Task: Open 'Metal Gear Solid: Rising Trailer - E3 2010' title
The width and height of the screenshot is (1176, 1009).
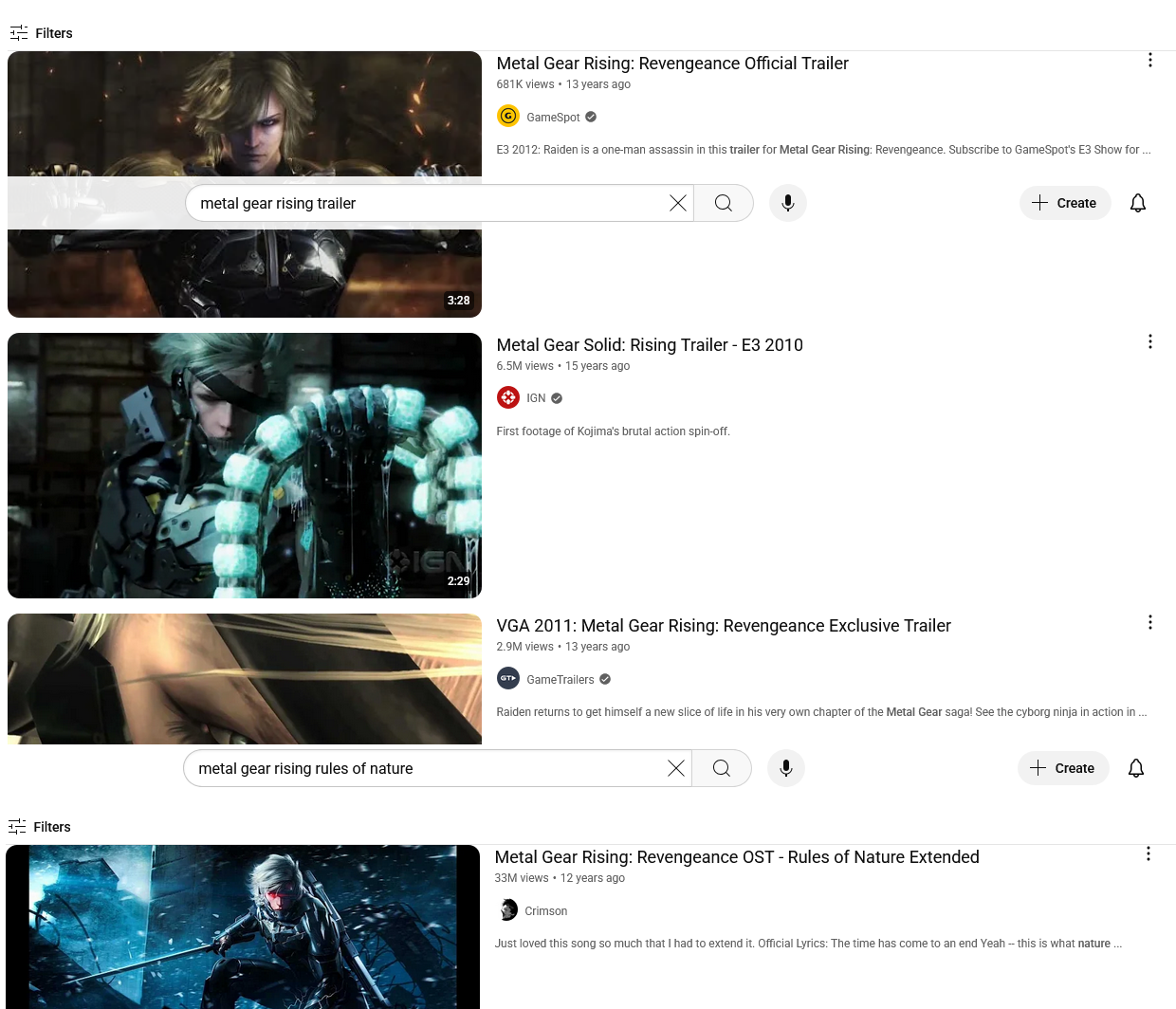Action: click(x=650, y=345)
